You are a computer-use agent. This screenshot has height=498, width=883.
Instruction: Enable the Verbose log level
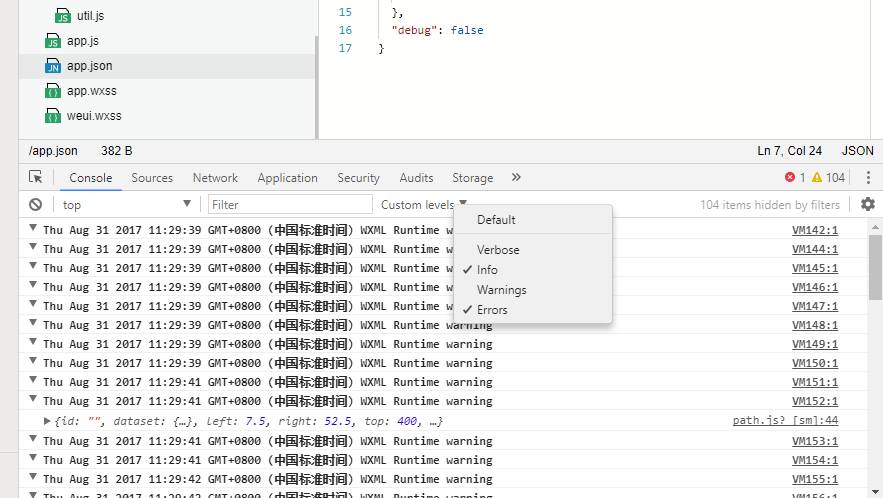(498, 250)
